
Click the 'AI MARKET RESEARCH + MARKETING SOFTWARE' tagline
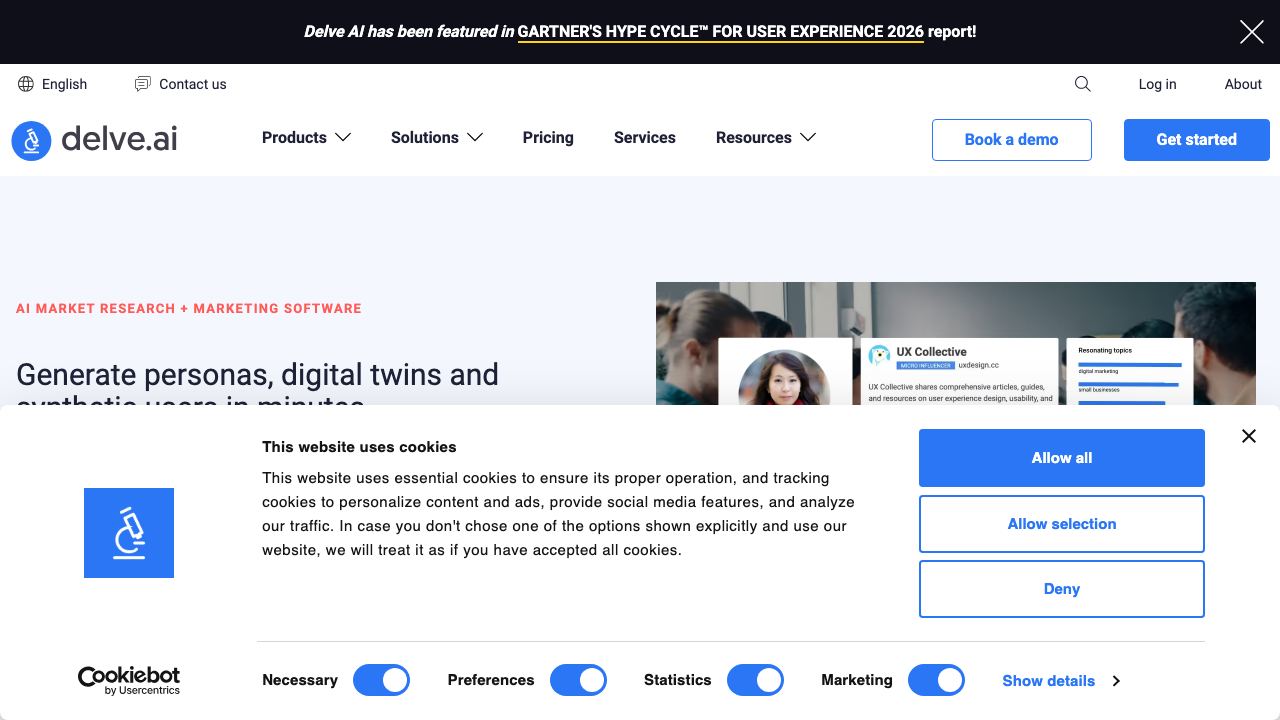click(x=189, y=308)
